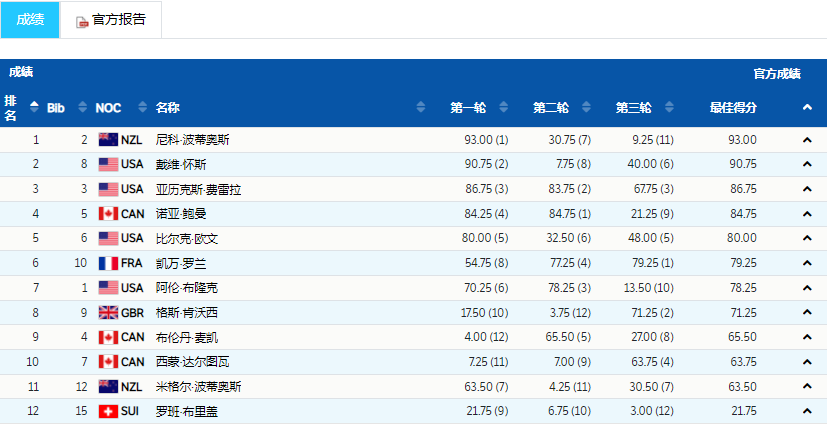Screen dimensions: 827x425
Task: Expand row for 比尔克·欧文
Action: [807, 238]
